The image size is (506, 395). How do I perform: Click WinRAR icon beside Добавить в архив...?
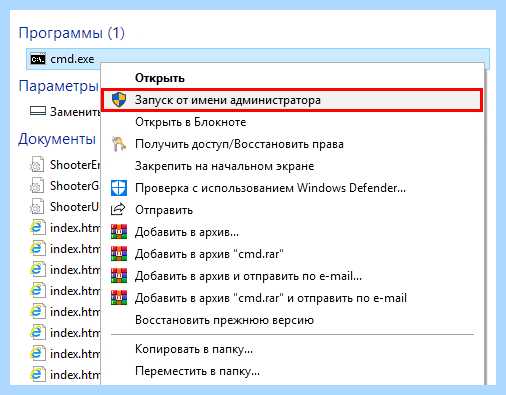click(119, 232)
